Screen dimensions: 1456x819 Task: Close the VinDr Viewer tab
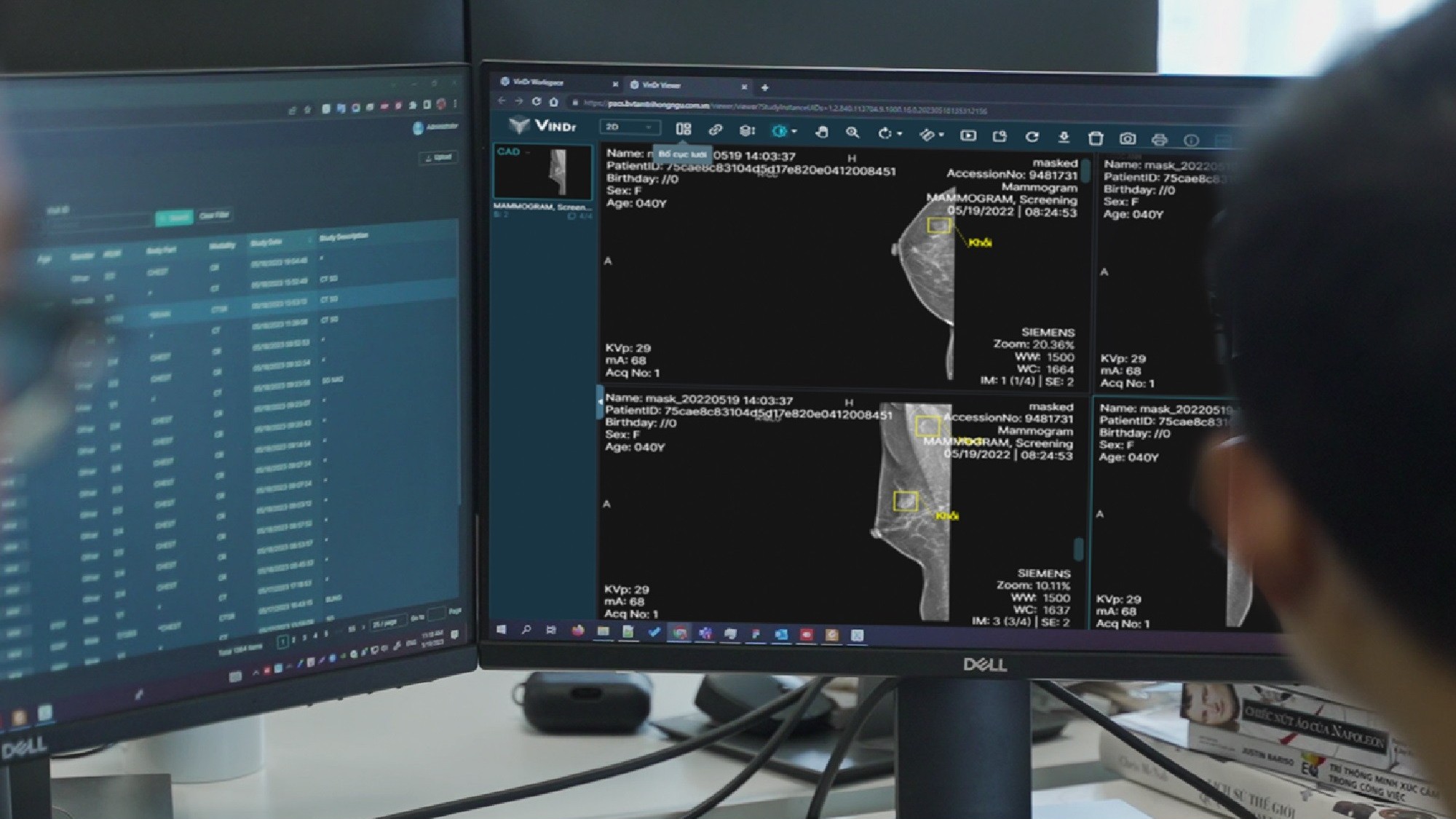tap(744, 87)
